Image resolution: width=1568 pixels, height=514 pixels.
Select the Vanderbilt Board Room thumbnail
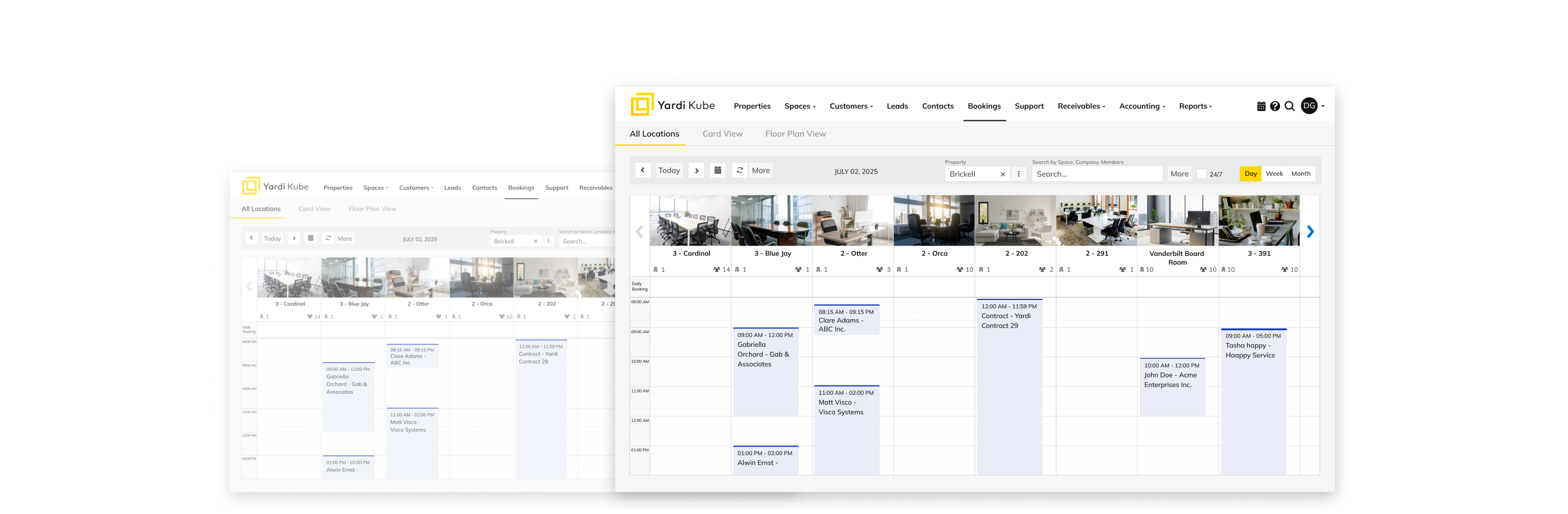click(1177, 221)
